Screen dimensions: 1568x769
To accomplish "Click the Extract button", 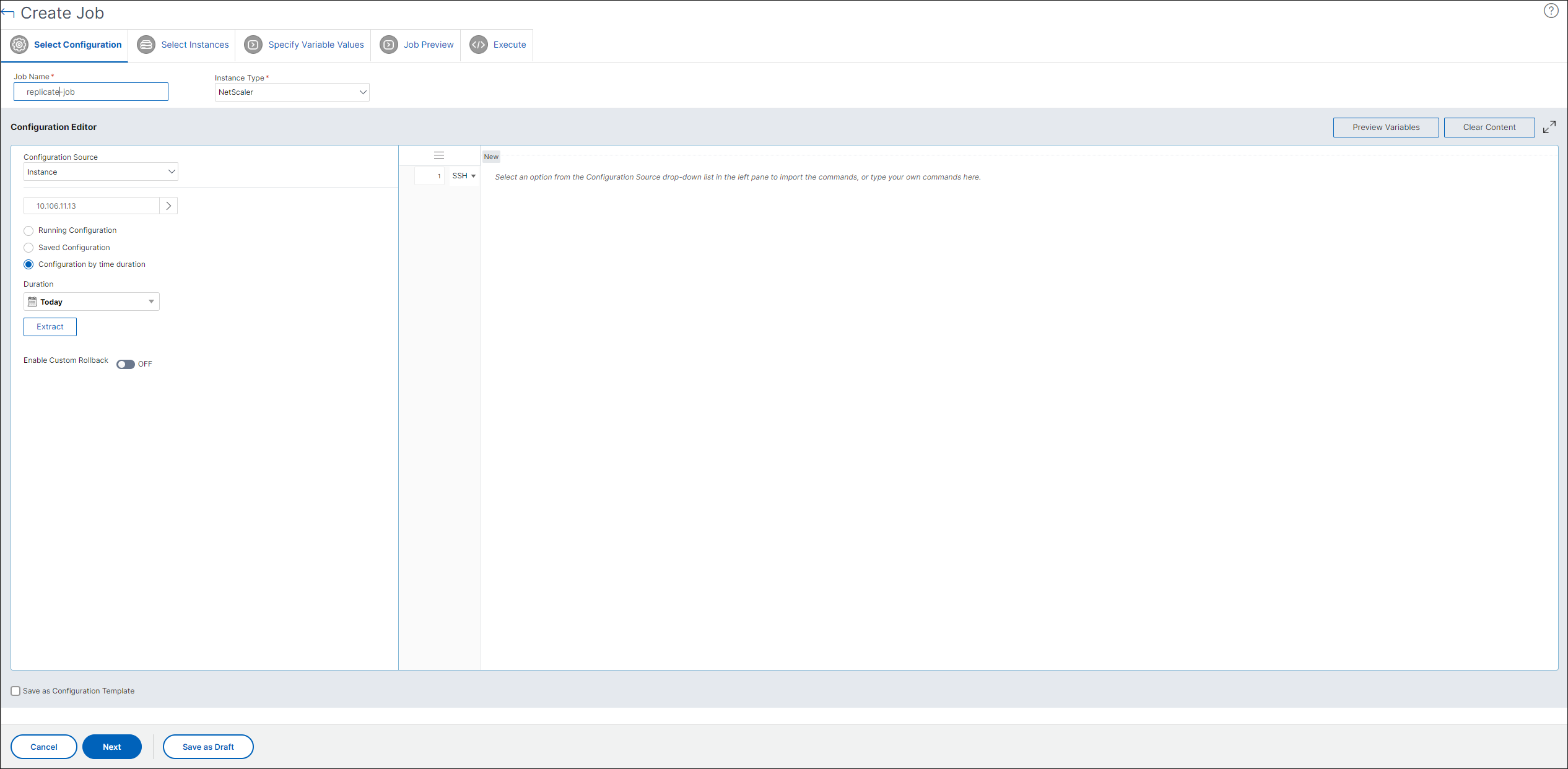I will (x=50, y=327).
